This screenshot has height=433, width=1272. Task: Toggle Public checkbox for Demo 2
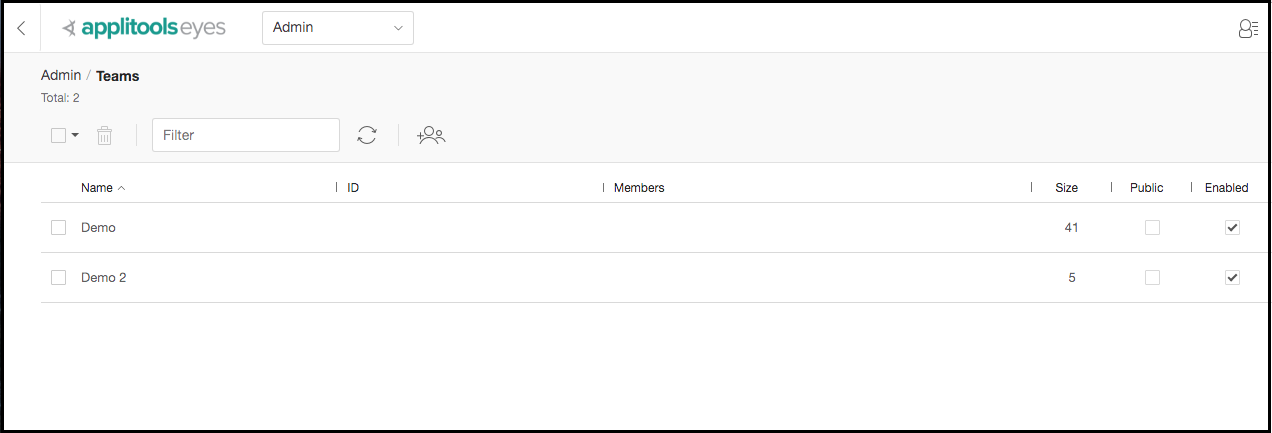(1152, 278)
